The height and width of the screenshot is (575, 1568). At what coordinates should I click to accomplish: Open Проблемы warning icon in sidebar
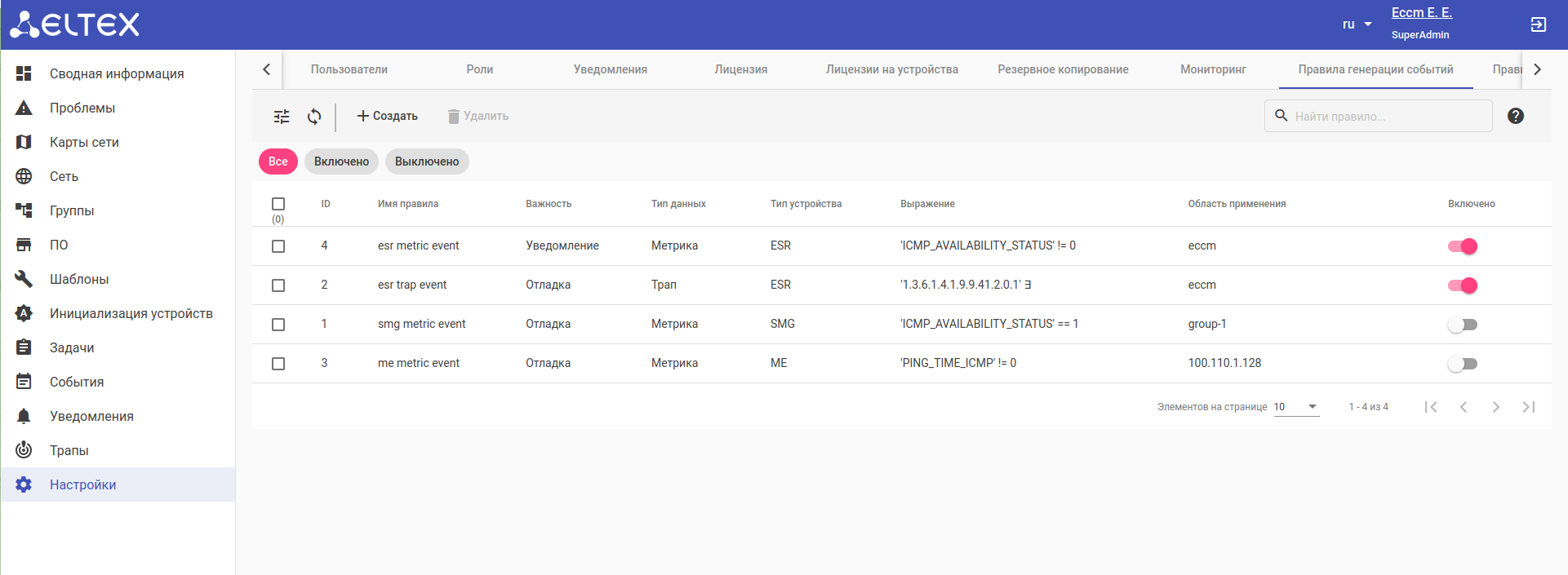pos(24,108)
